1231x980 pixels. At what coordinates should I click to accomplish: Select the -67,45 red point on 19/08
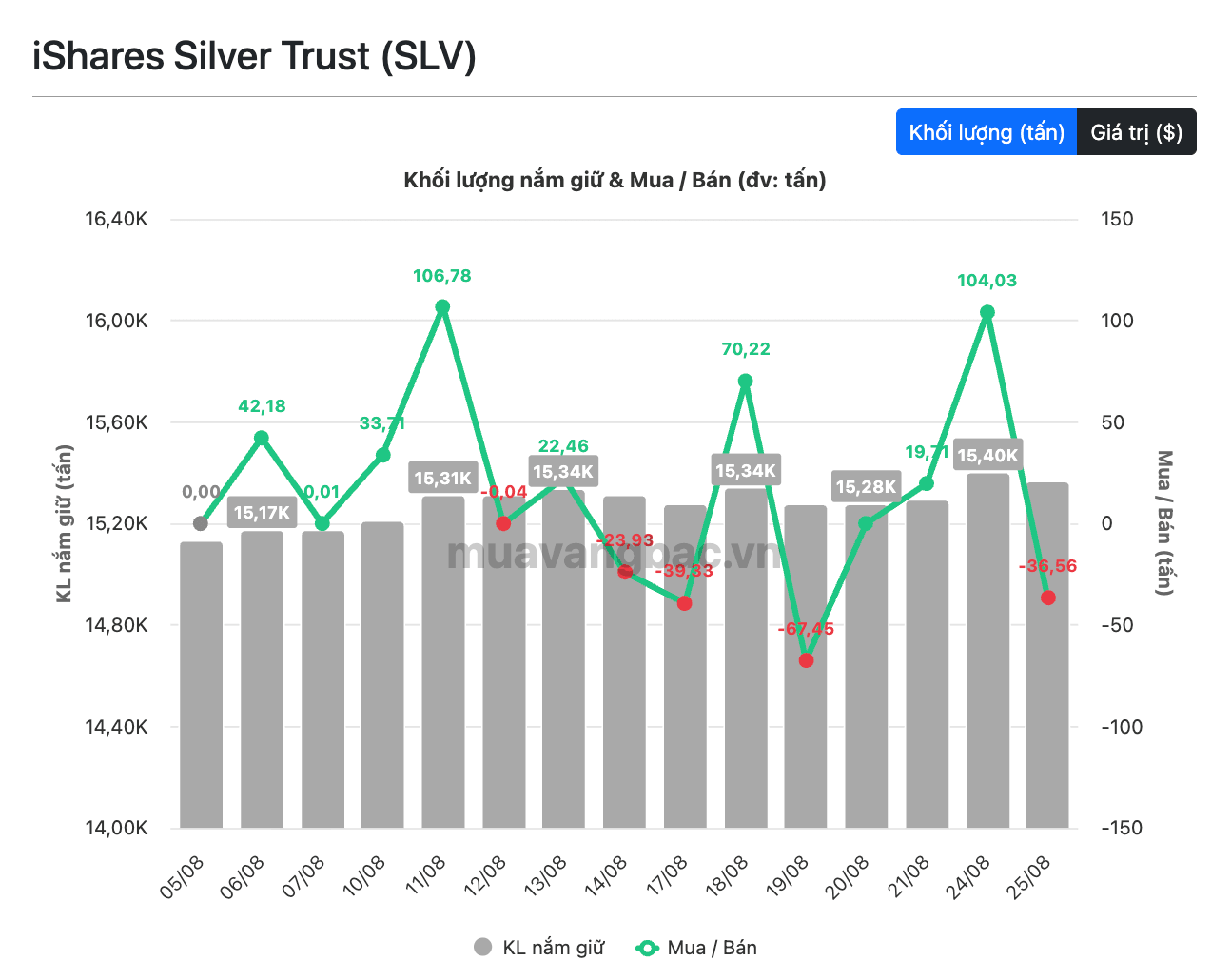[807, 660]
